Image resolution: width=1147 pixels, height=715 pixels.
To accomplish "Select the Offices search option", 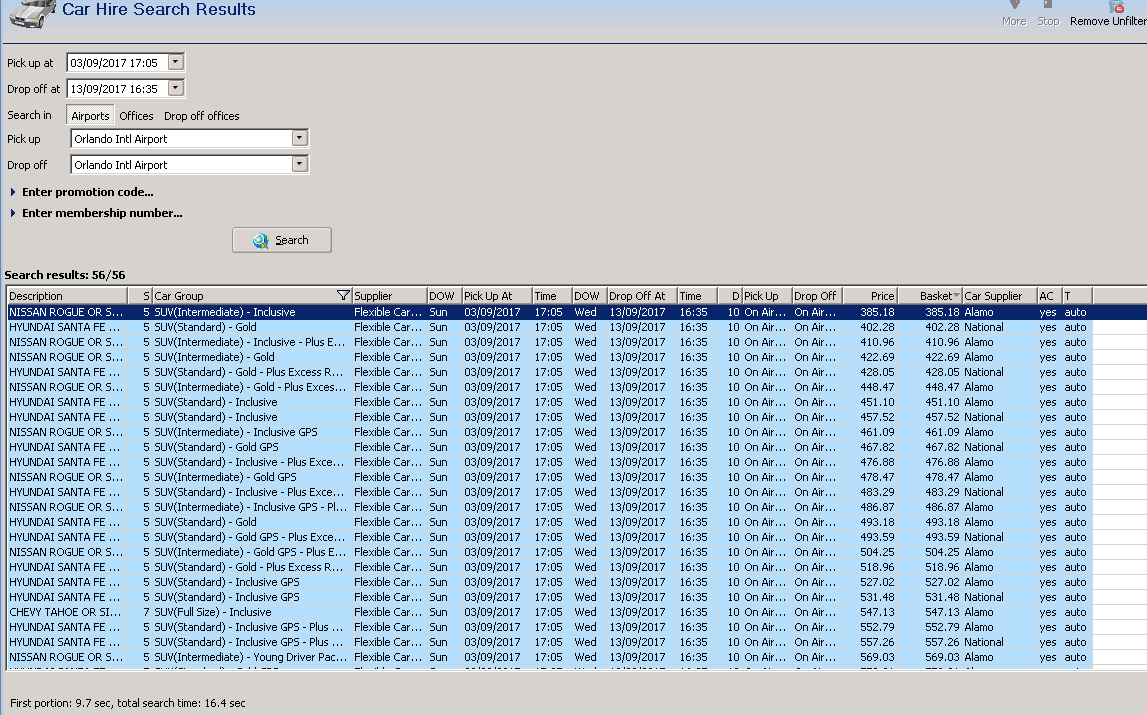I will click(137, 116).
